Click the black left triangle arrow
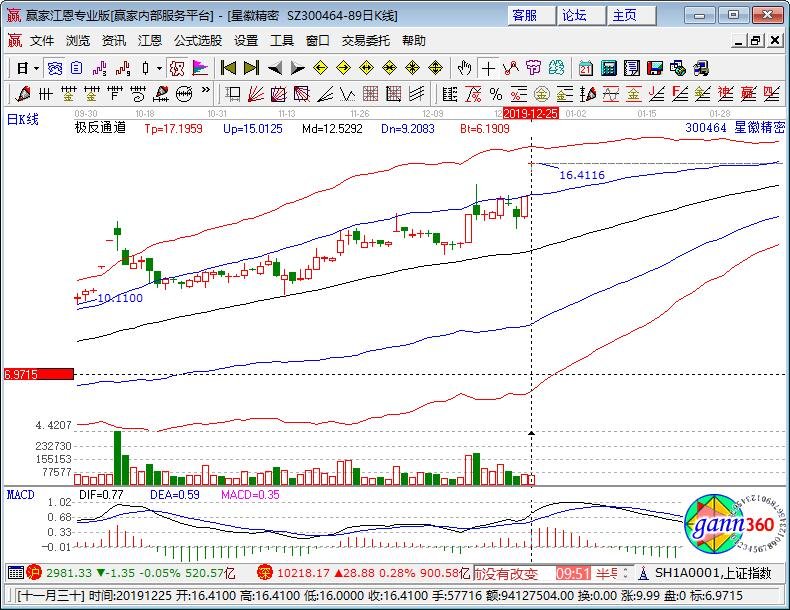The image size is (790, 610). point(275,68)
